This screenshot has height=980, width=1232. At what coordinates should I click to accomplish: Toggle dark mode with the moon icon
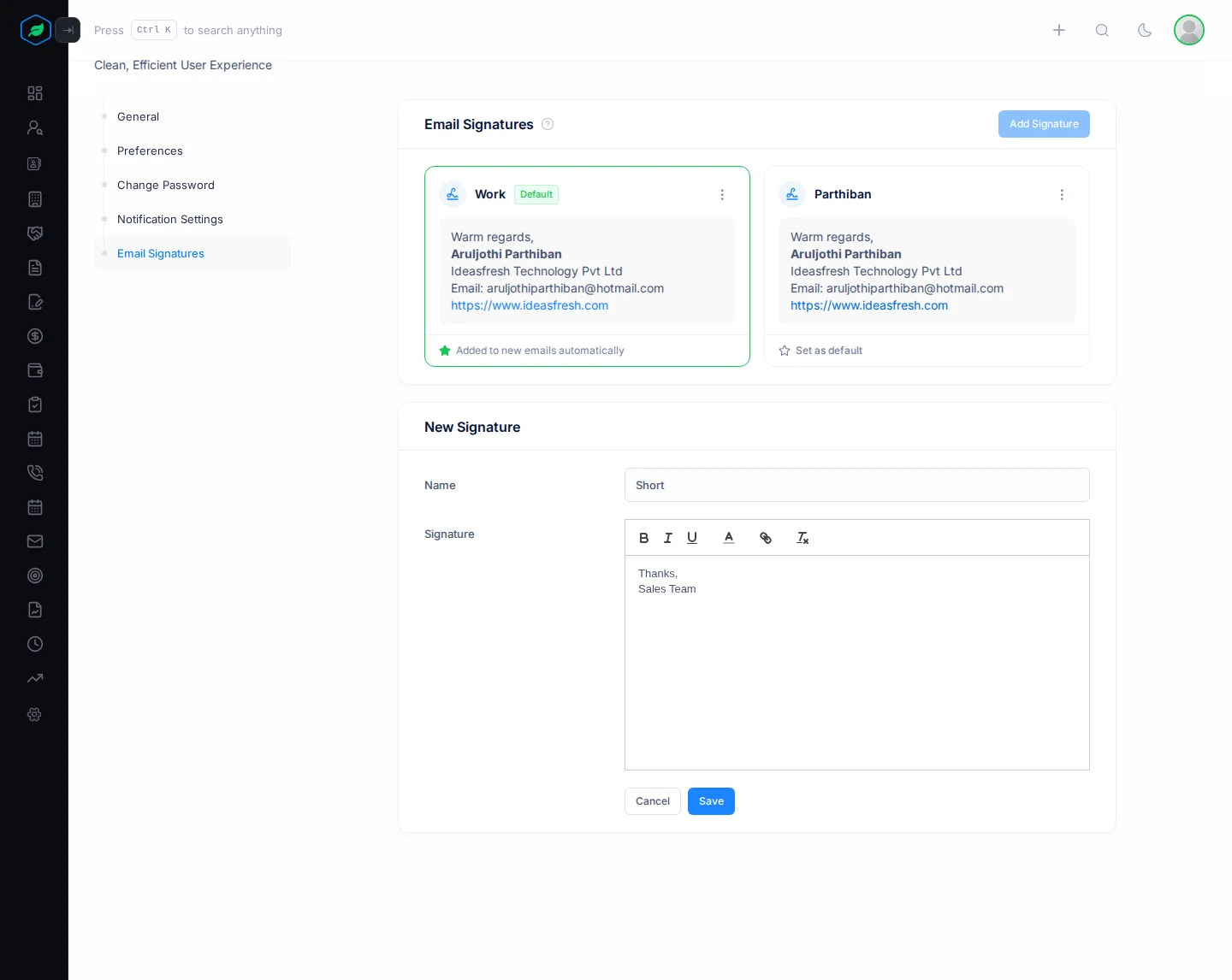[1145, 30]
